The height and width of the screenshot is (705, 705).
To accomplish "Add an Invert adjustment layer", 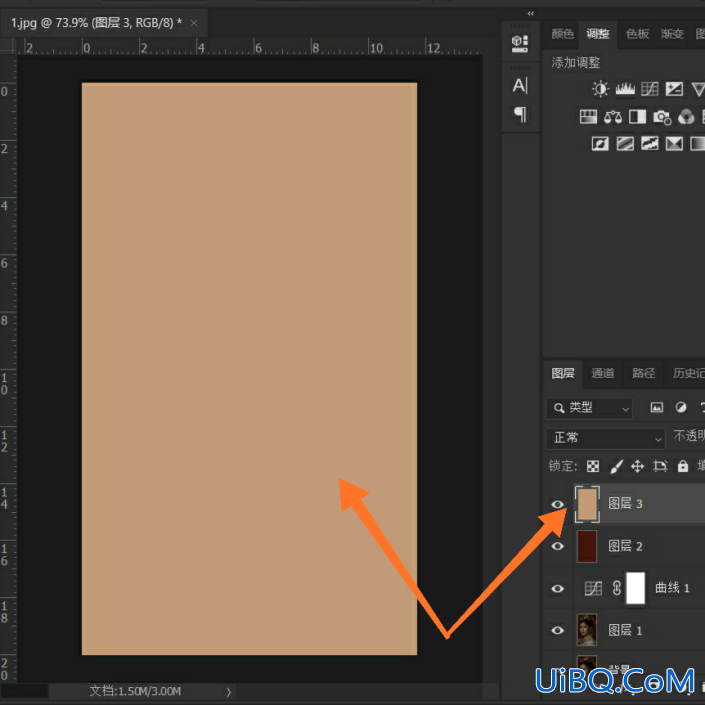I will pos(600,144).
